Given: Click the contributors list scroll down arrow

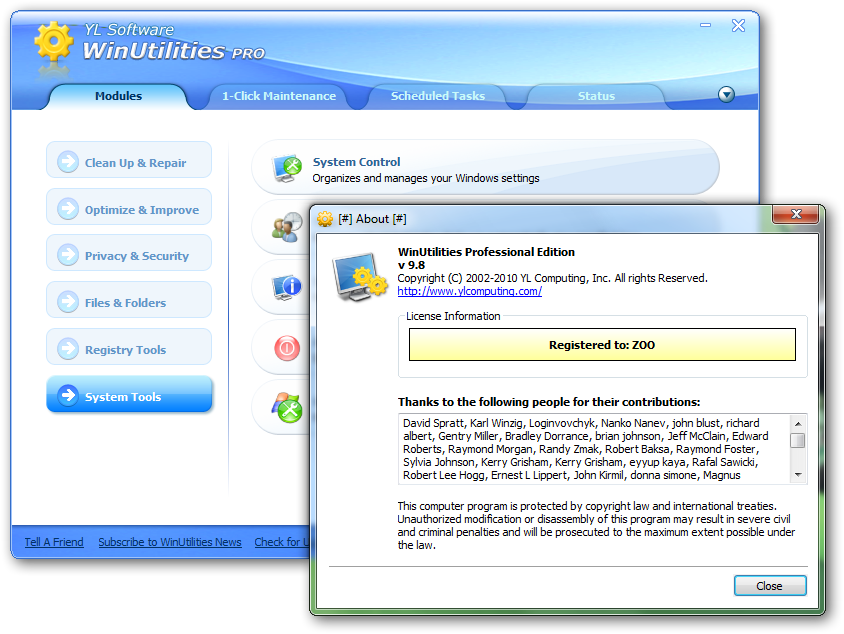Looking at the screenshot, I should [x=798, y=475].
